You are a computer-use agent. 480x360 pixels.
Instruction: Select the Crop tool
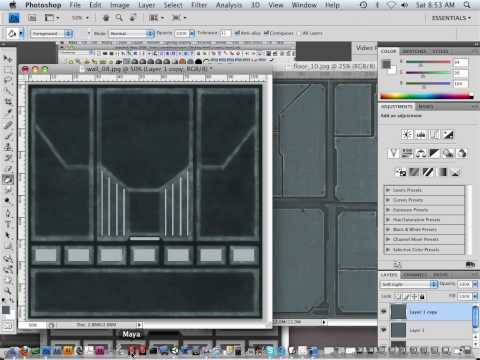pos(7,101)
